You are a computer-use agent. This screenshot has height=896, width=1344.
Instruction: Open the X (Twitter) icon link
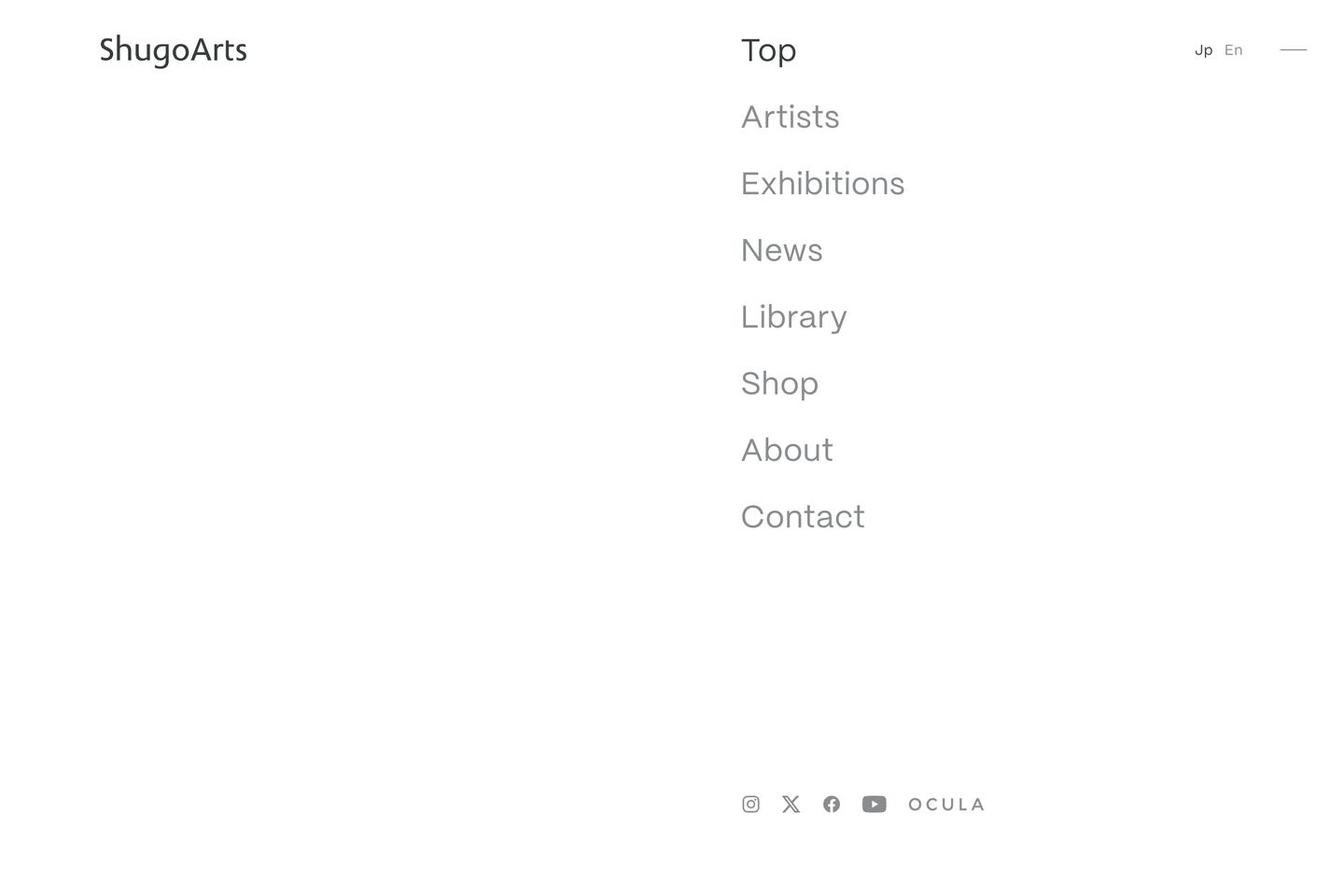pyautogui.click(x=791, y=805)
